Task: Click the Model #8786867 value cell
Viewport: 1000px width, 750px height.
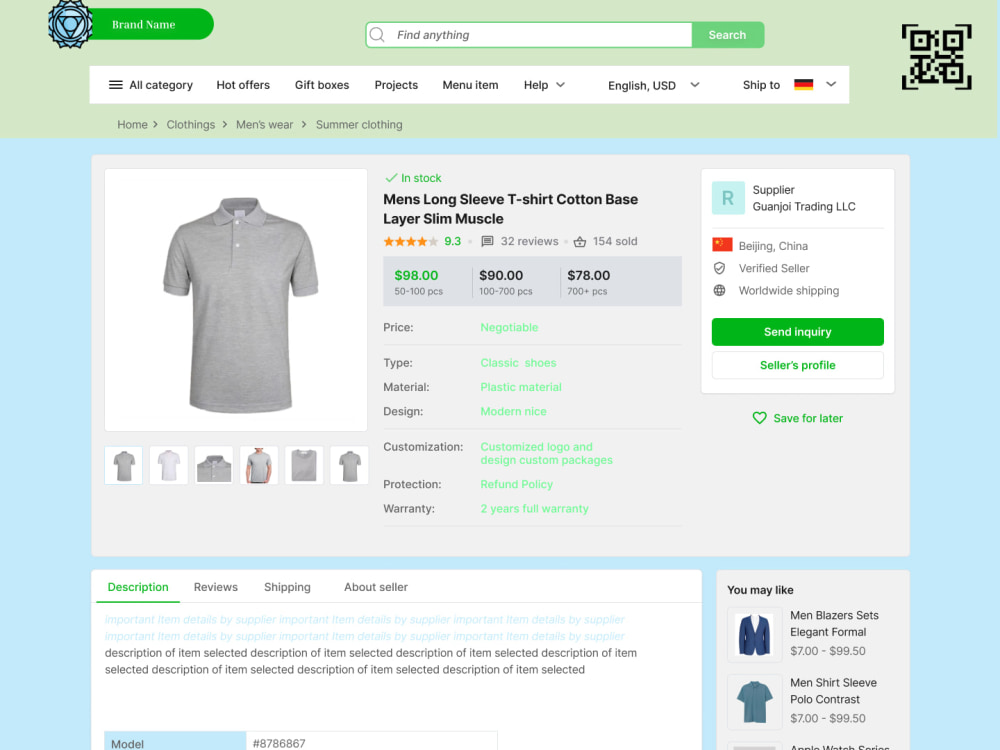Action: tap(371, 742)
